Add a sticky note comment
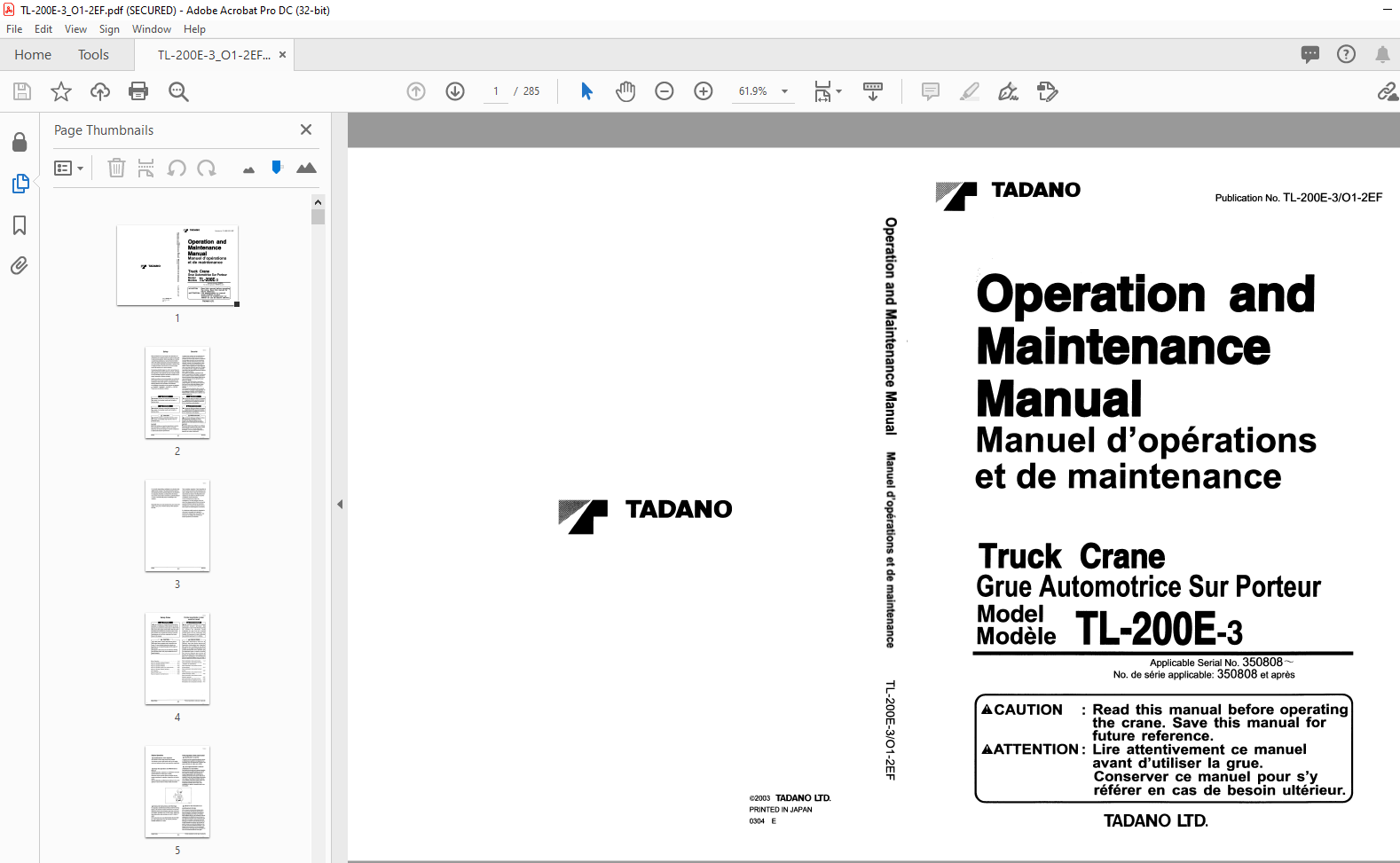 [x=931, y=91]
